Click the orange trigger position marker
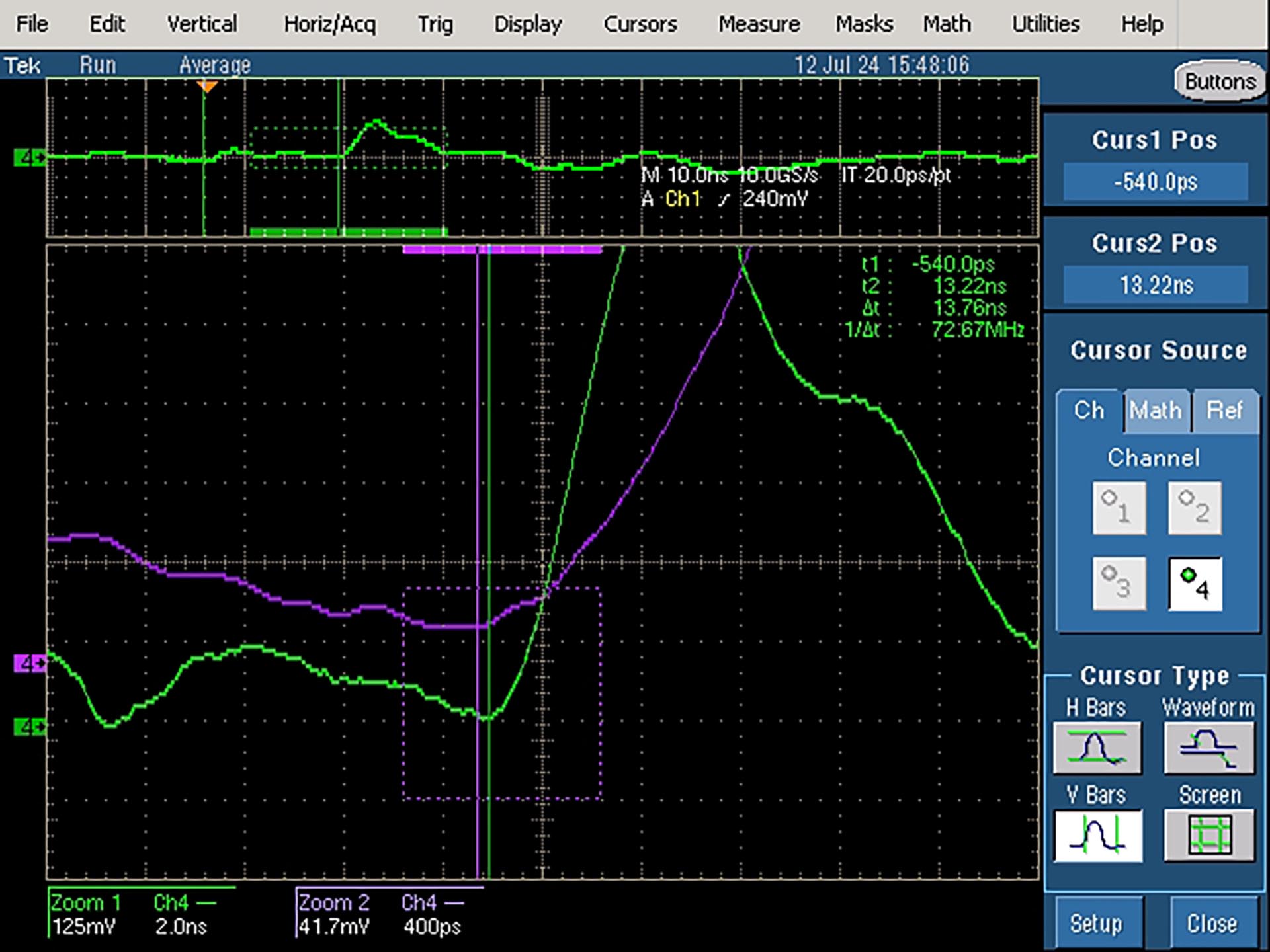The height and width of the screenshot is (952, 1270). (207, 87)
